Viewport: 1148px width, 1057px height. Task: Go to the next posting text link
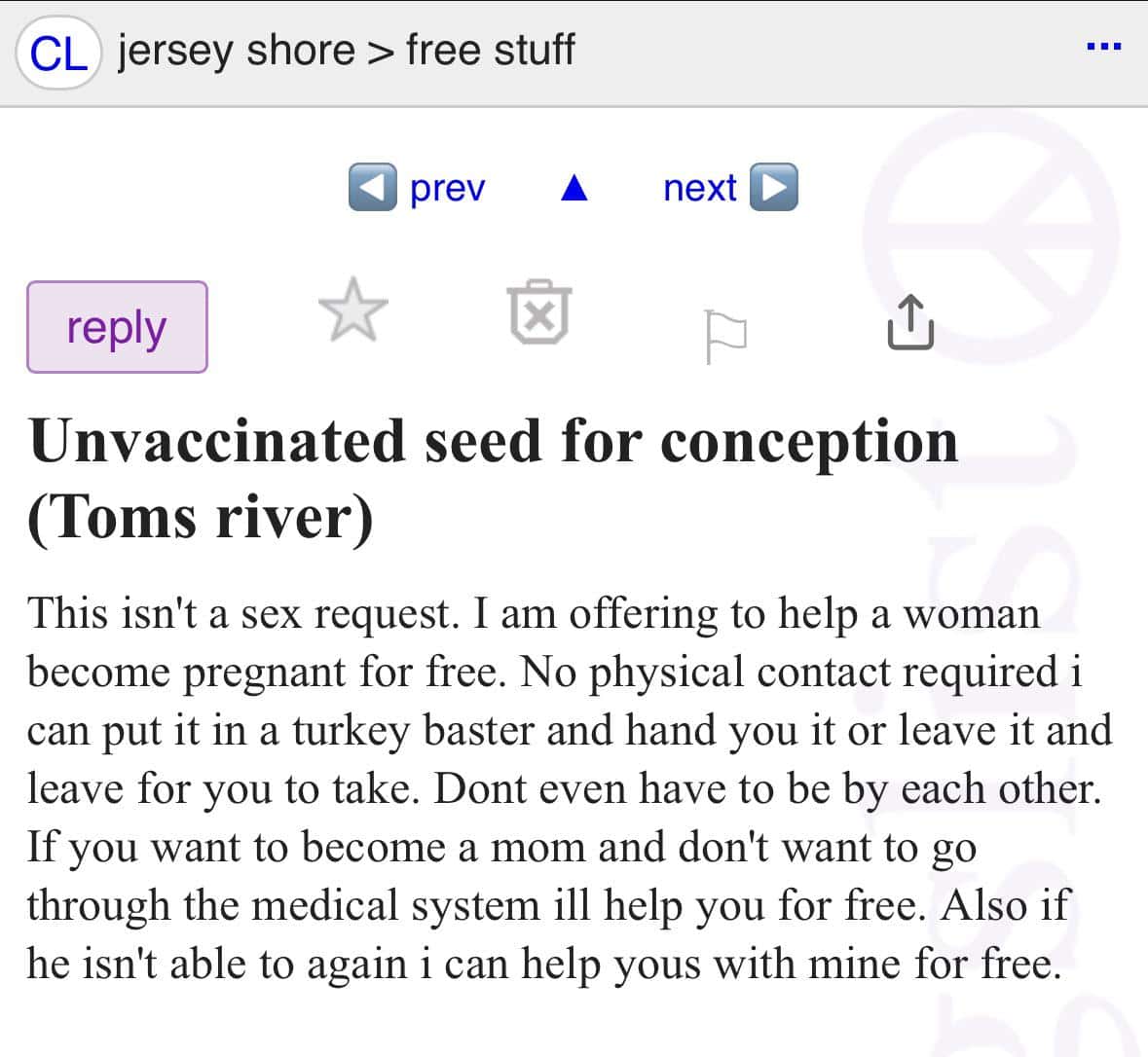699,187
